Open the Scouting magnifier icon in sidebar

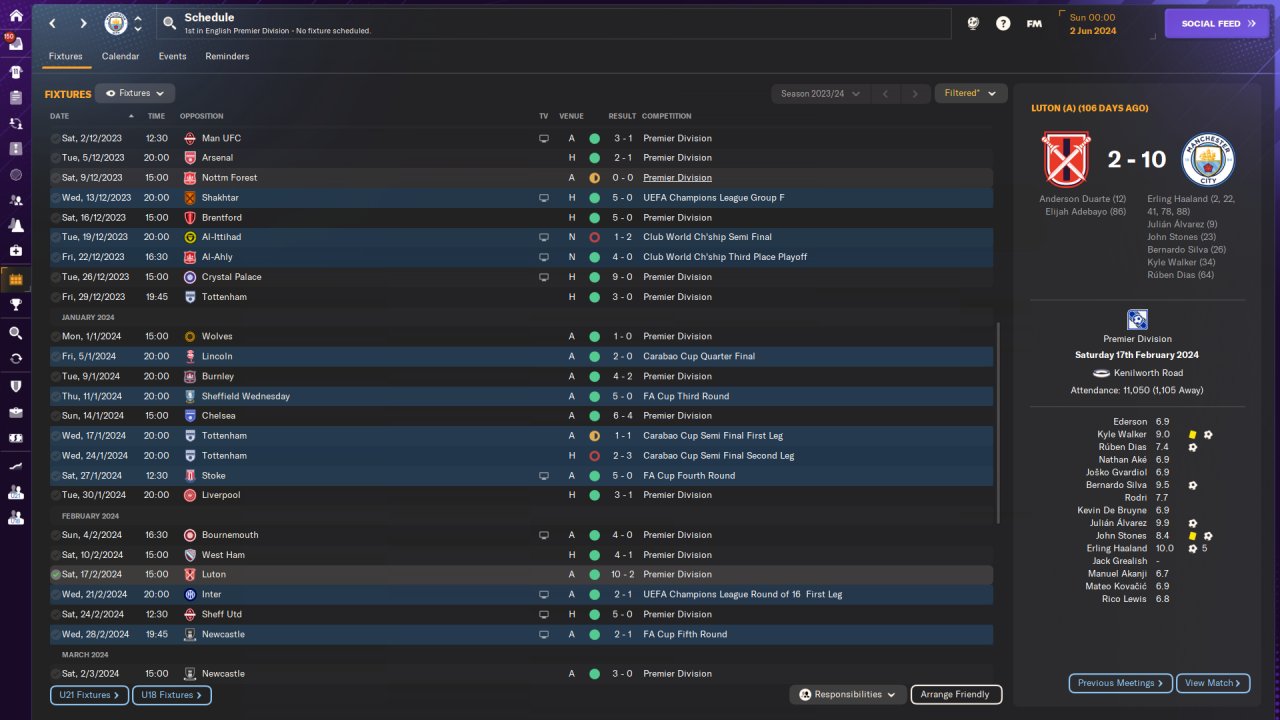15,333
